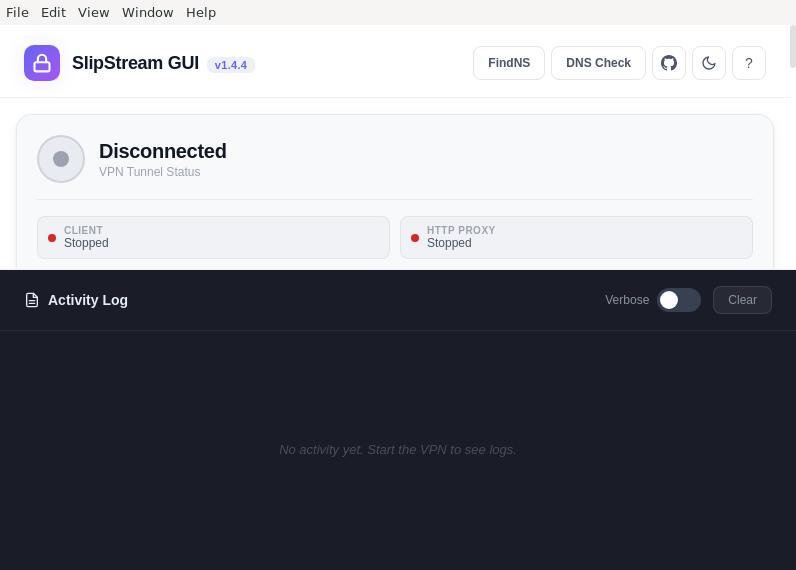796x570 pixels.
Task: Click the v1.4.4 version badge
Action: coord(231,65)
